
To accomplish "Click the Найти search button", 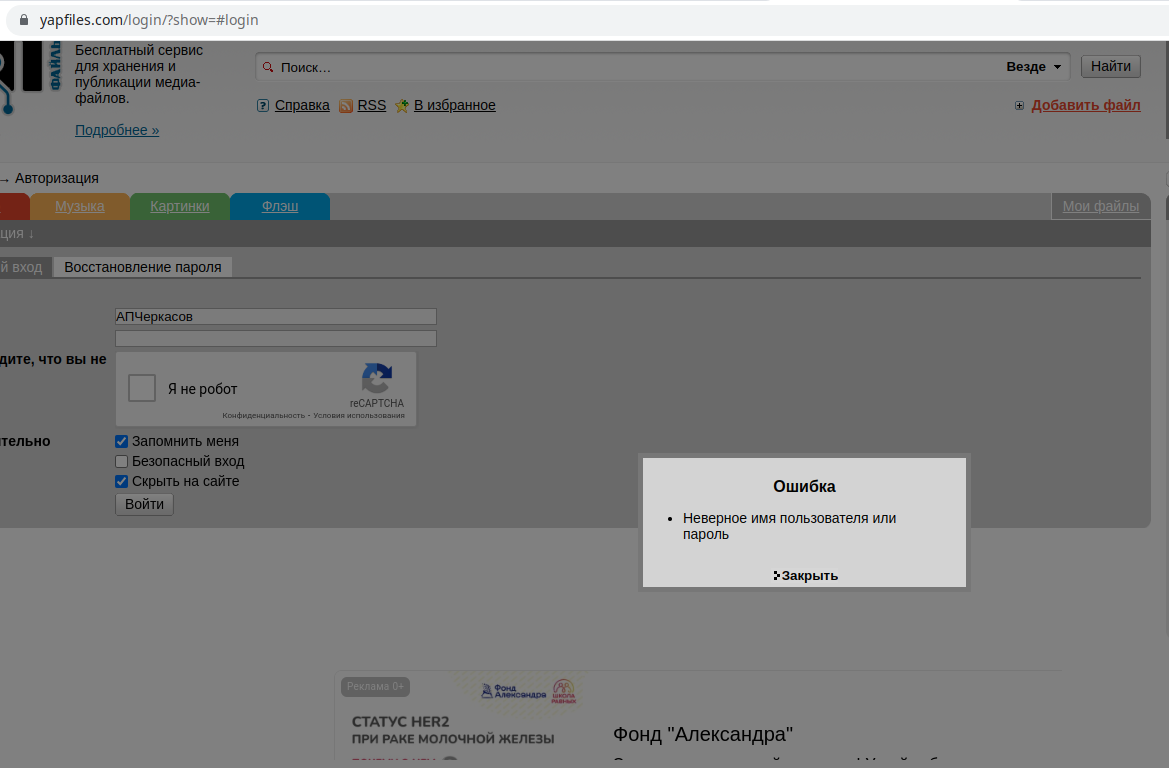I will coord(1110,66).
